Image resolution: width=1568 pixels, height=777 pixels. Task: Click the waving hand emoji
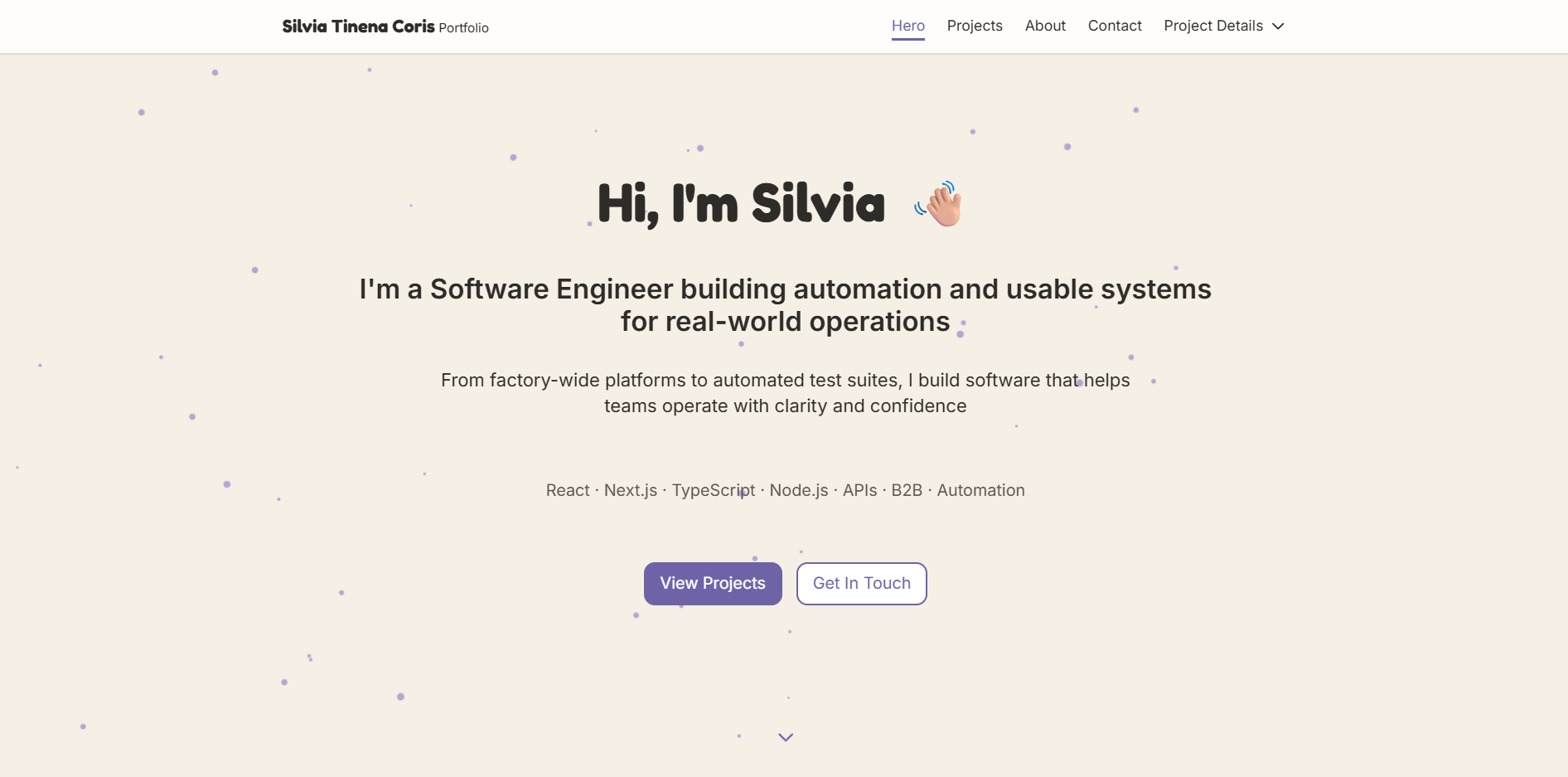pyautogui.click(x=938, y=204)
